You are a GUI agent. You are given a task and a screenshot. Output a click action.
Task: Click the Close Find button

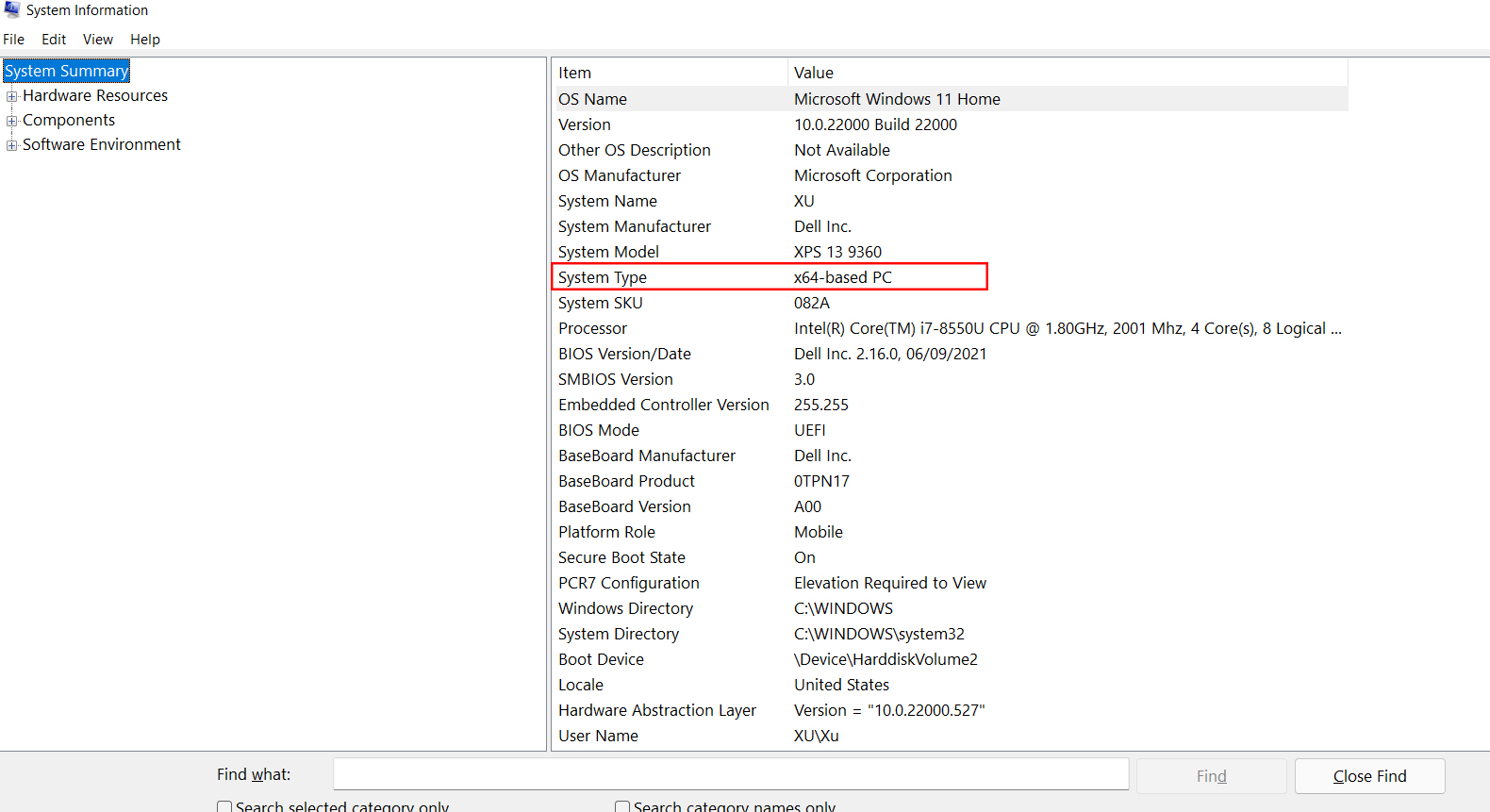[1370, 776]
